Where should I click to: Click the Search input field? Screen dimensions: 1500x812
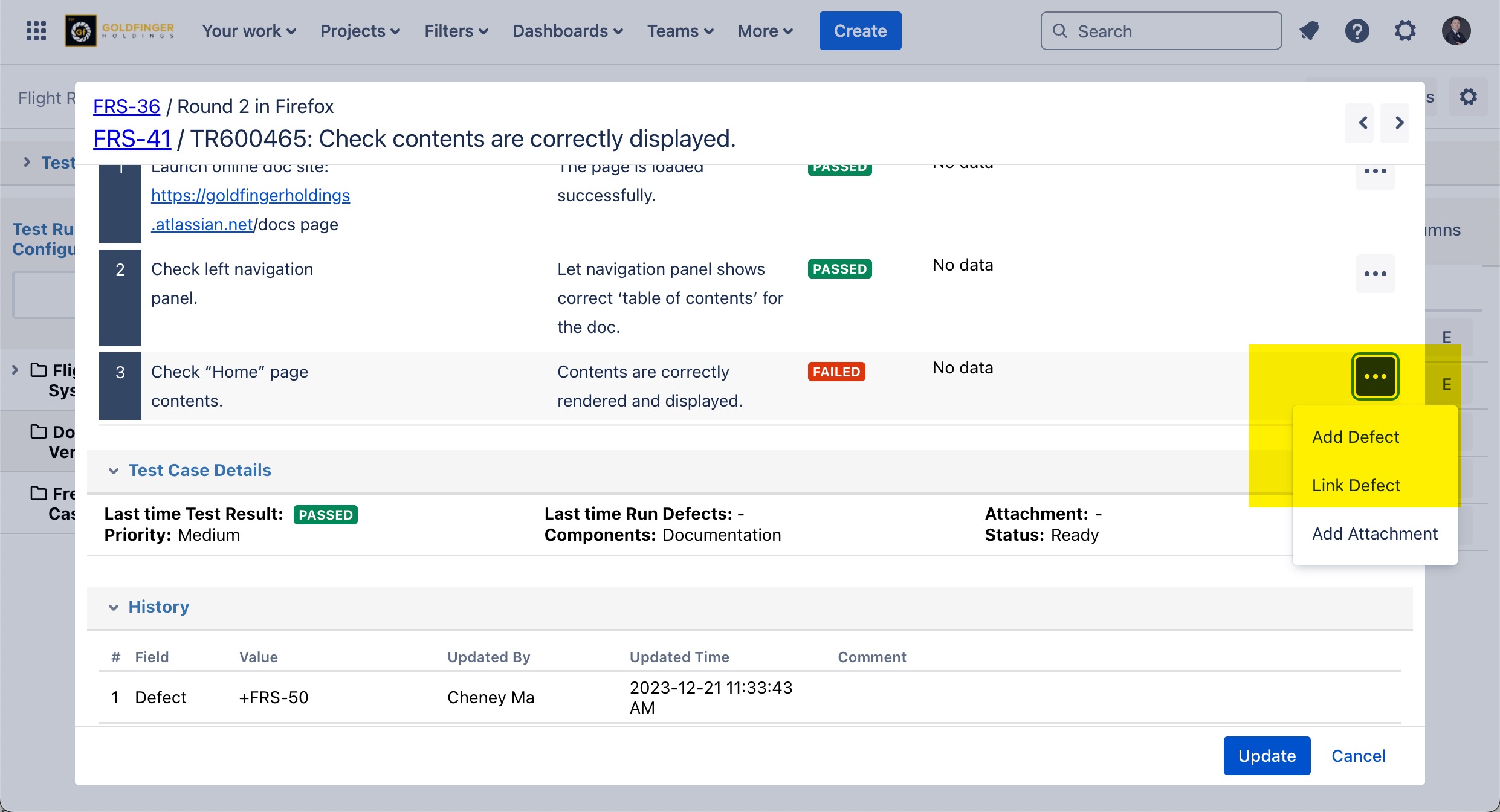point(1160,31)
